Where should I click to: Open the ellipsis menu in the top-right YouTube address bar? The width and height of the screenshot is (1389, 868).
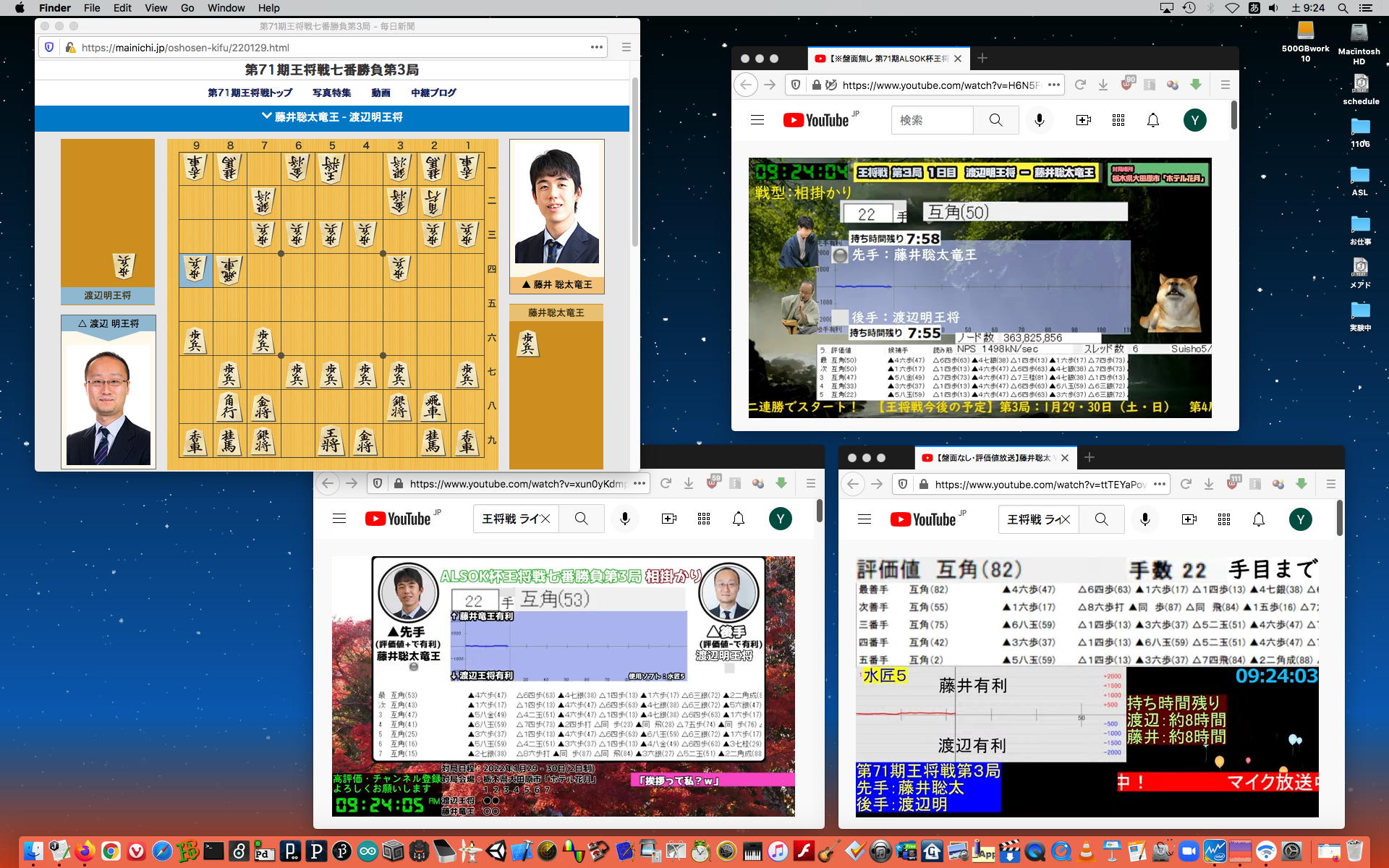tap(1054, 85)
